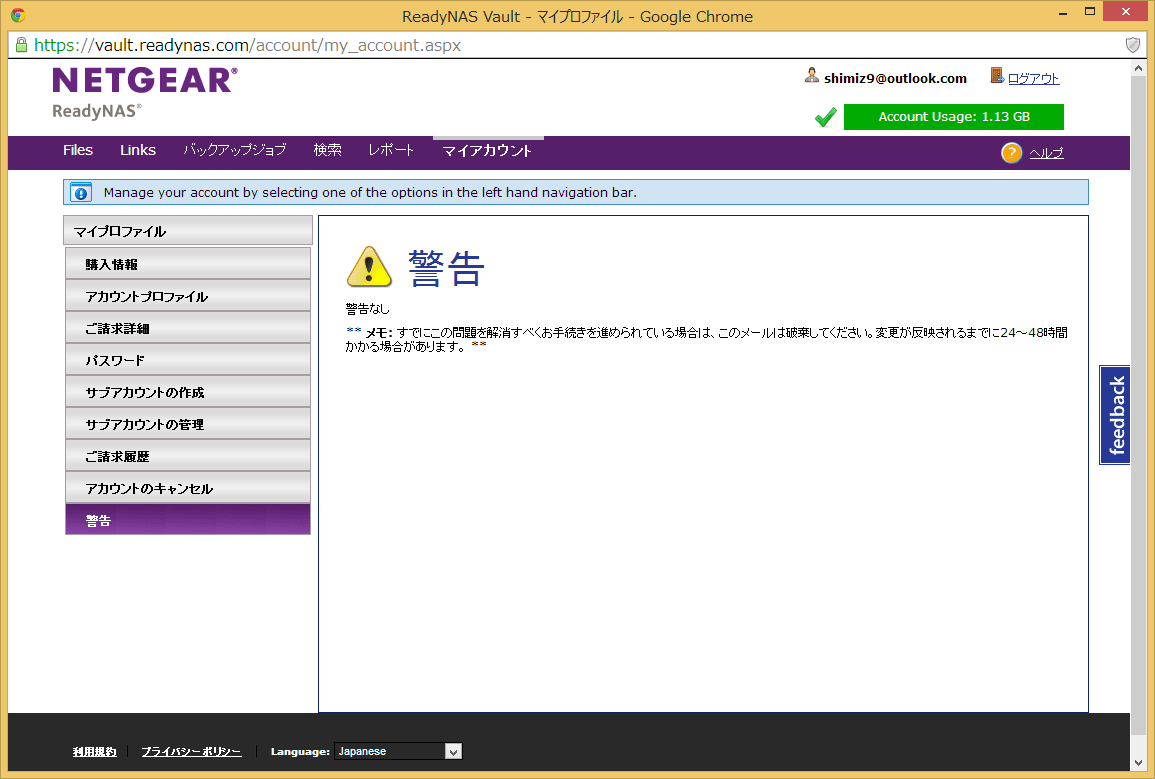Switch to the Links tab
The height and width of the screenshot is (779, 1155).
138,150
